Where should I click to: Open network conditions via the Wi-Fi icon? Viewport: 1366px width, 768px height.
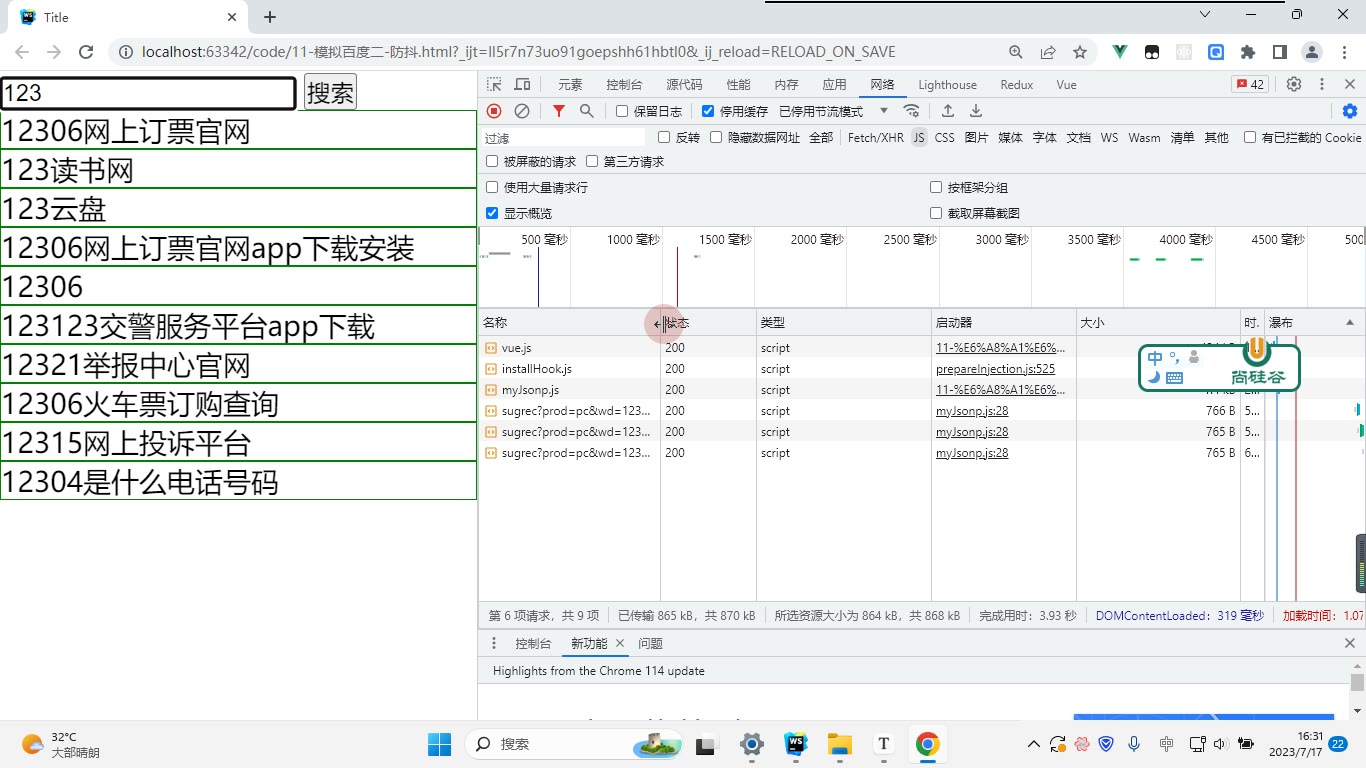click(x=911, y=111)
